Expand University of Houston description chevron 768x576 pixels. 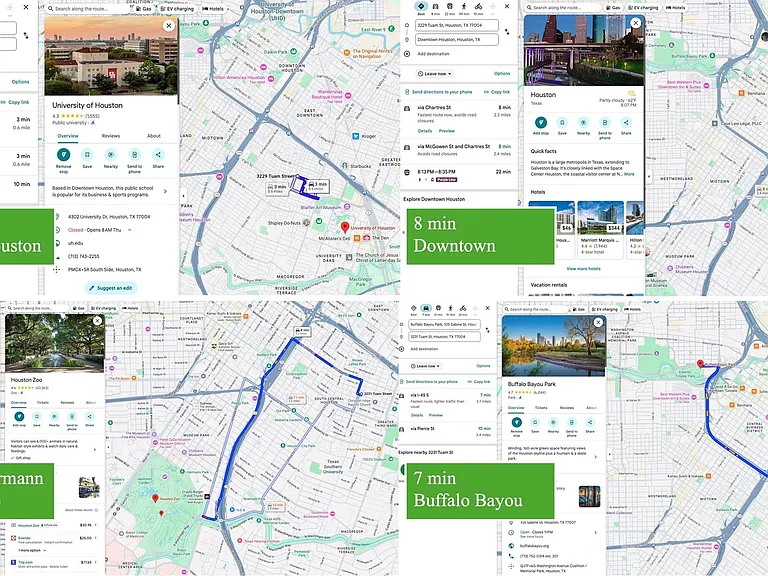165,192
